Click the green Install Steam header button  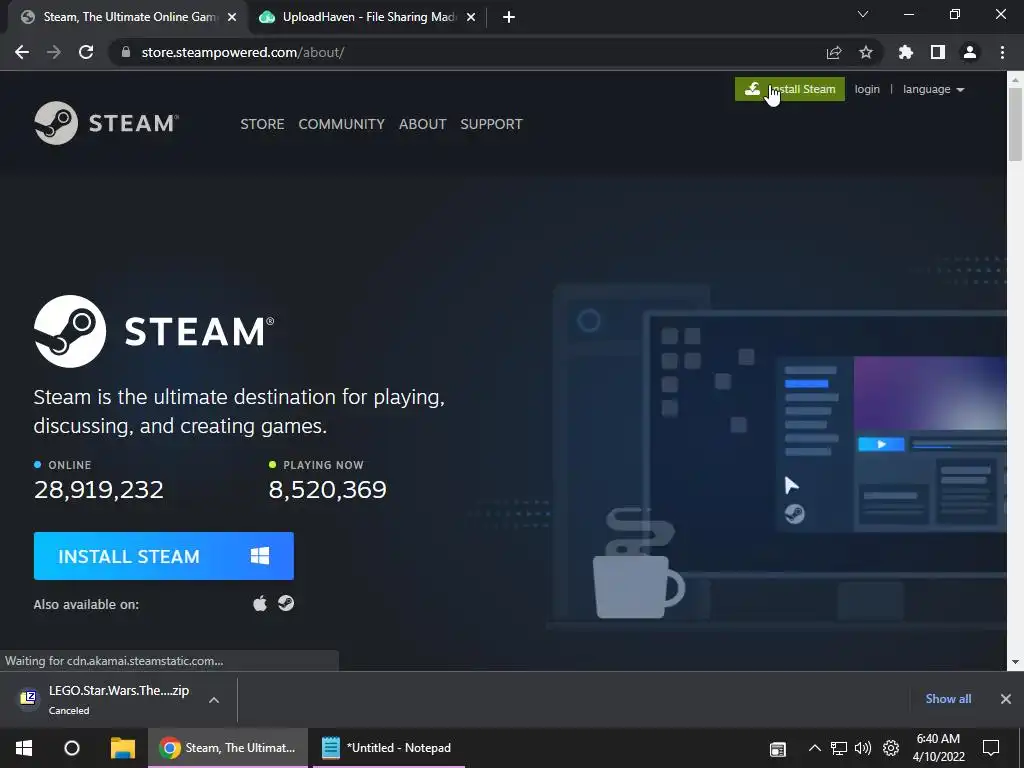(x=790, y=89)
